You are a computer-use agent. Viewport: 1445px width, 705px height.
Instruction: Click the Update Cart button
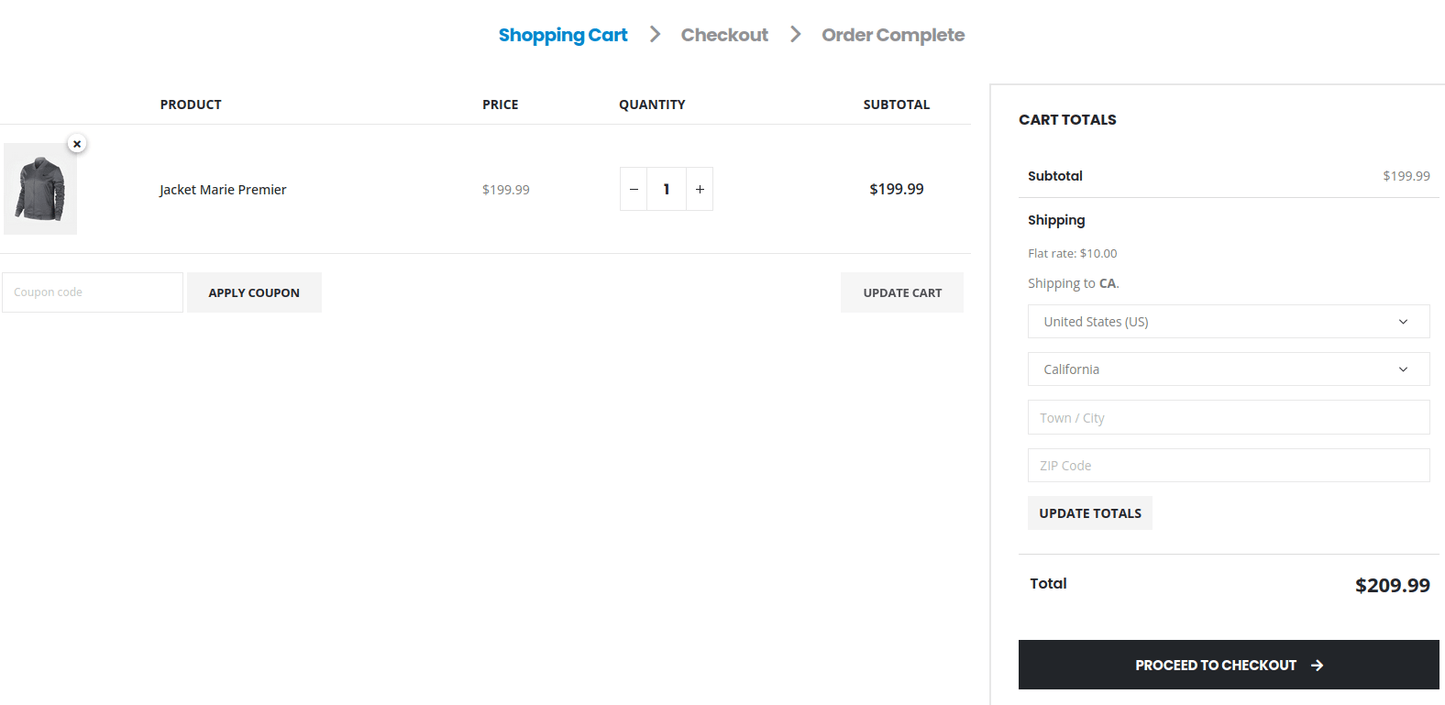pyautogui.click(x=901, y=292)
